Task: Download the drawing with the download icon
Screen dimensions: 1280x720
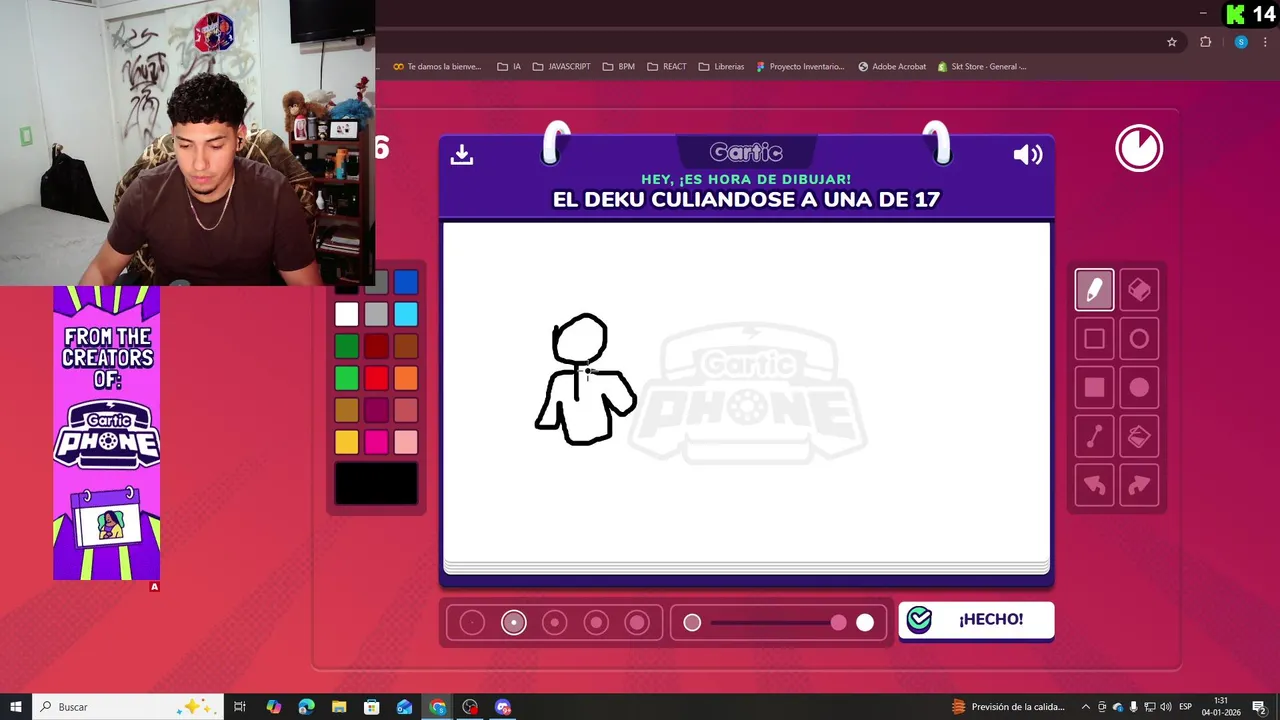Action: (461, 154)
